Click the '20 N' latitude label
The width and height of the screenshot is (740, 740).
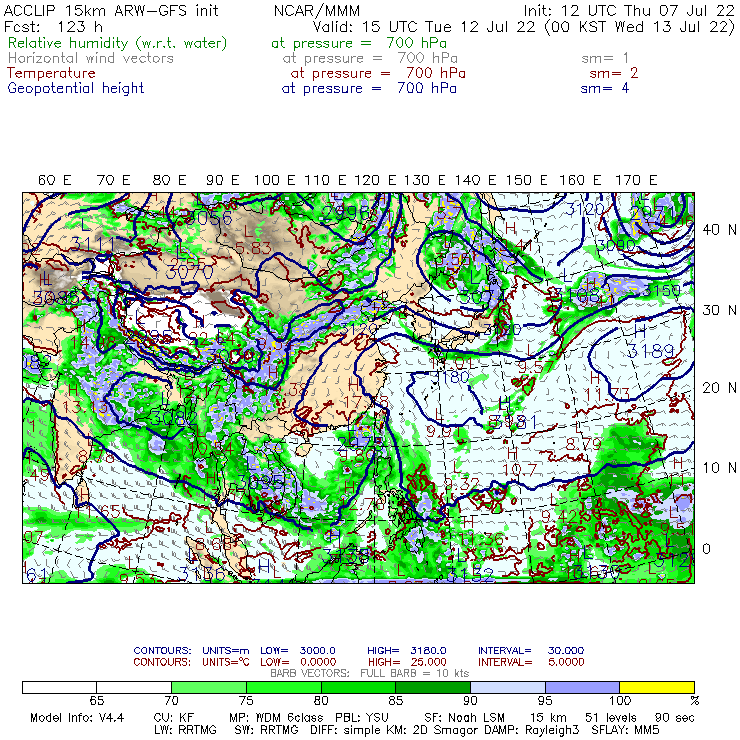tap(719, 388)
